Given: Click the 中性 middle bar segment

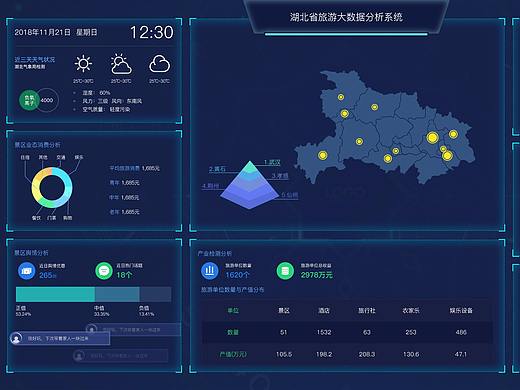Looking at the screenshot, I should 117,295.
